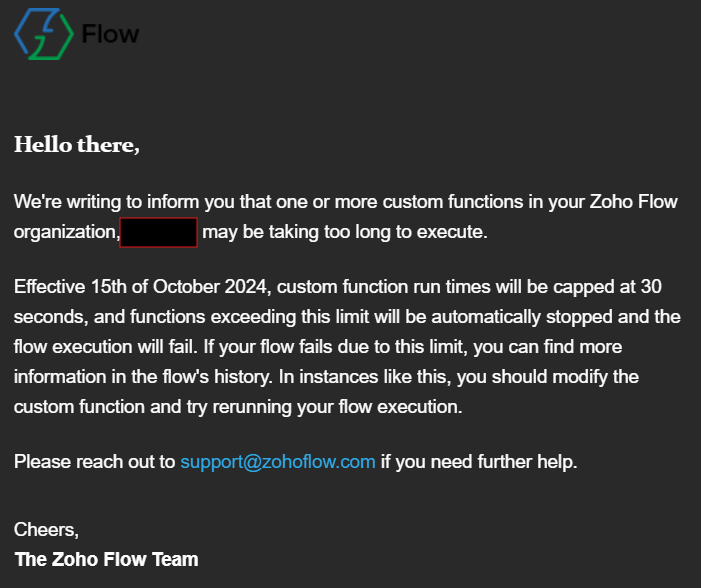Click "custom function and try rerunning" line
Image resolution: width=701 pixels, height=588 pixels.
point(238,407)
